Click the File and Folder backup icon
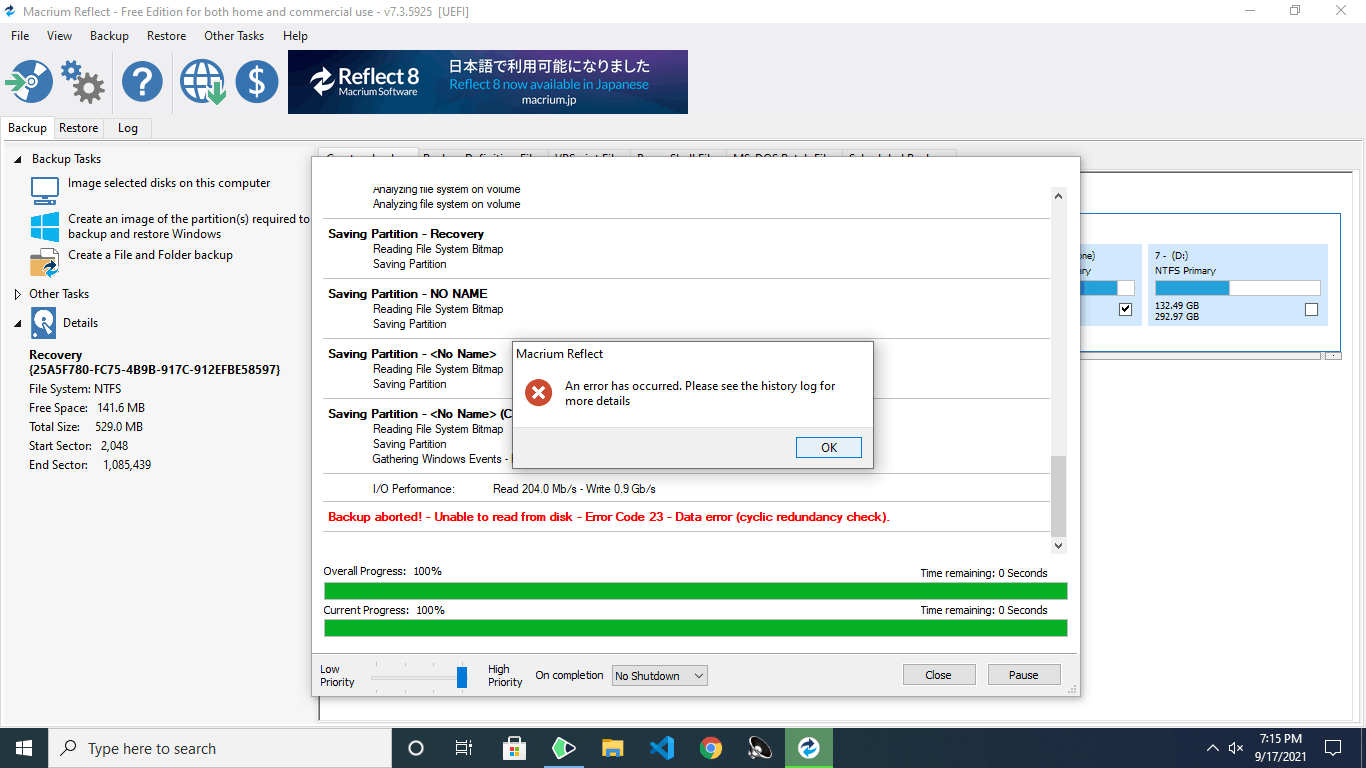Screen dimensions: 1366x768 click(x=45, y=263)
